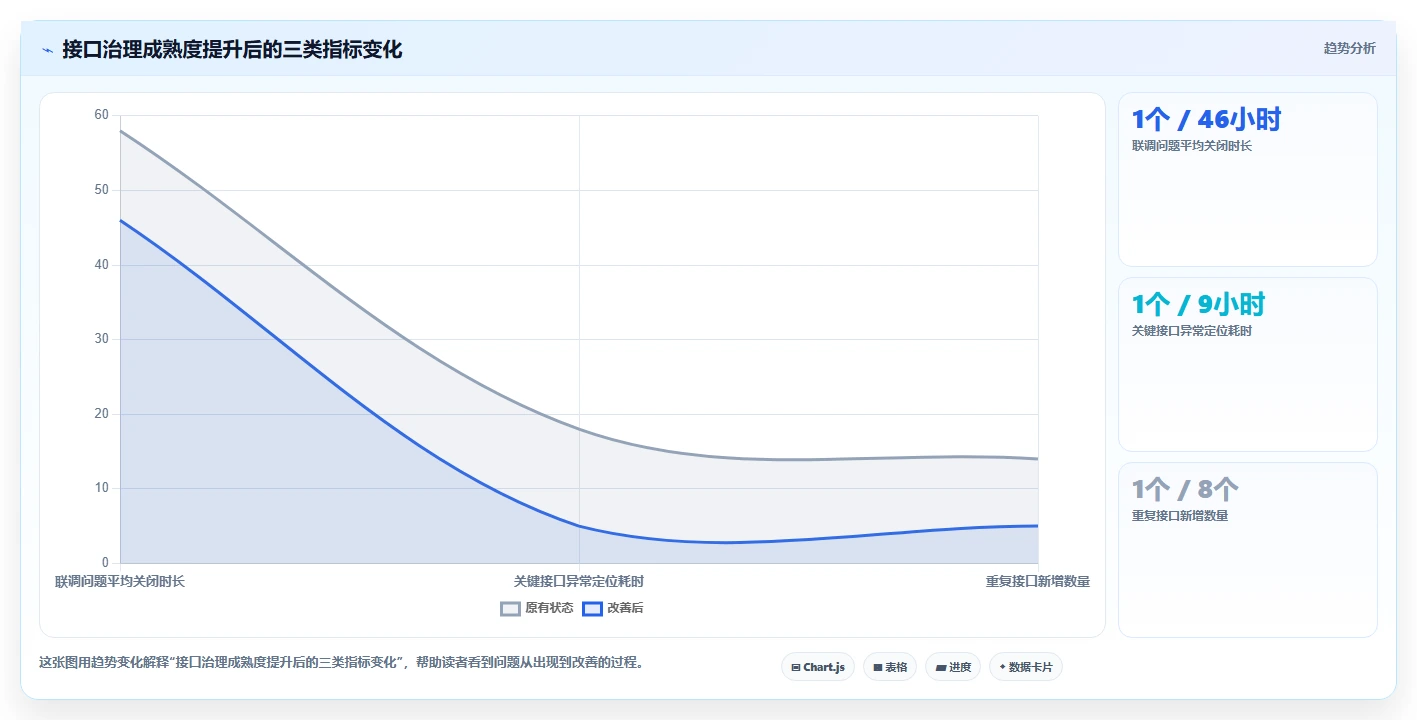1417x720 pixels.
Task: Click the 趋势分析 label in header
Action: coord(1349,48)
